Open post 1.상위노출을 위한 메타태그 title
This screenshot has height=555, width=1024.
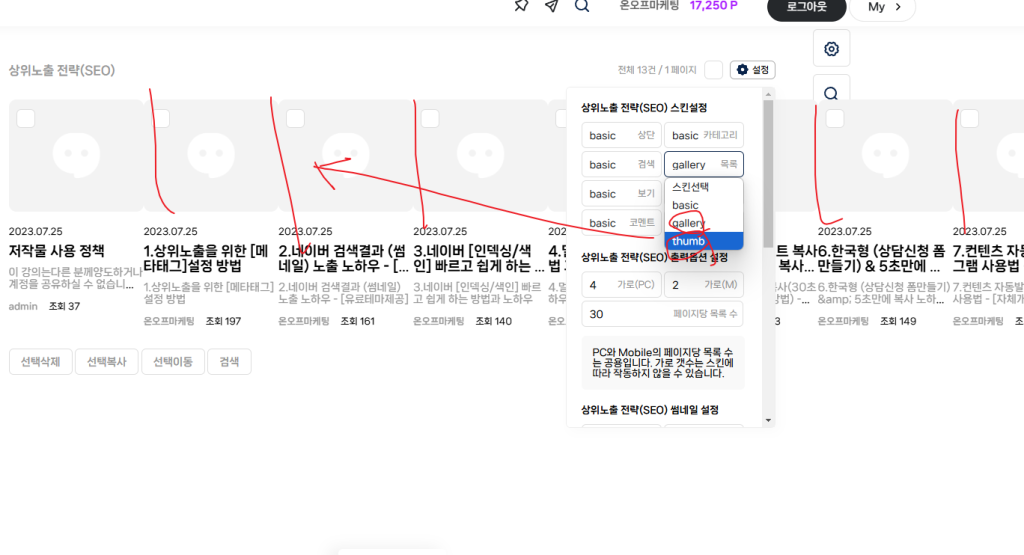click(206, 258)
